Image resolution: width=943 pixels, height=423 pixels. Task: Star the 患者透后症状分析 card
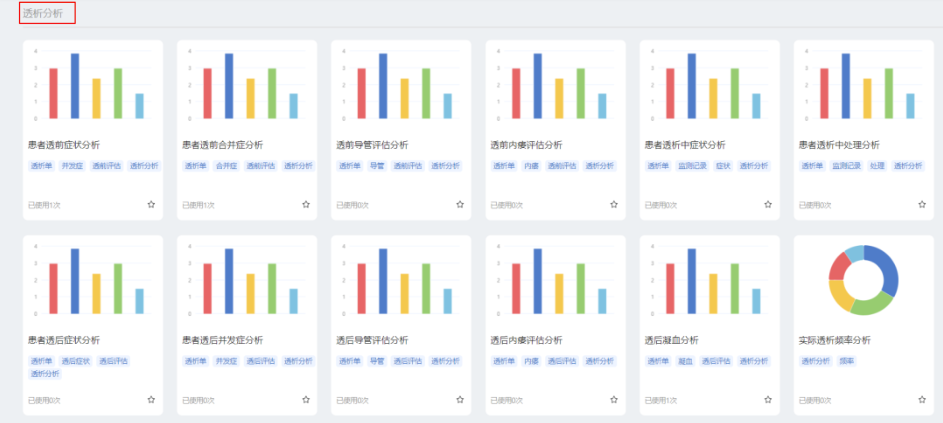(x=151, y=399)
